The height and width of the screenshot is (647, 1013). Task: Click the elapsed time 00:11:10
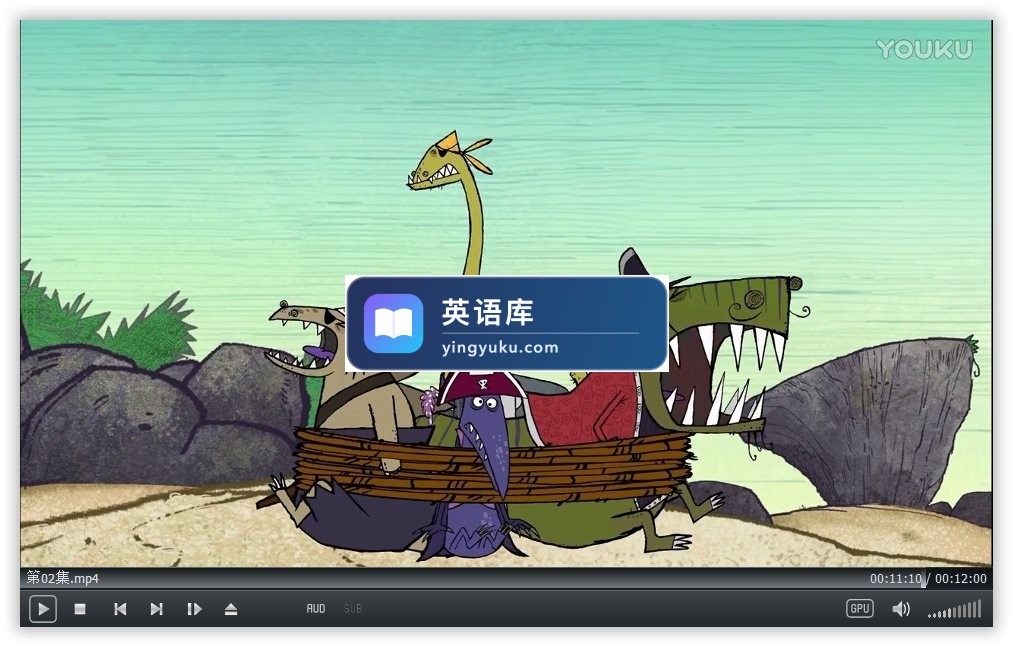(x=895, y=578)
